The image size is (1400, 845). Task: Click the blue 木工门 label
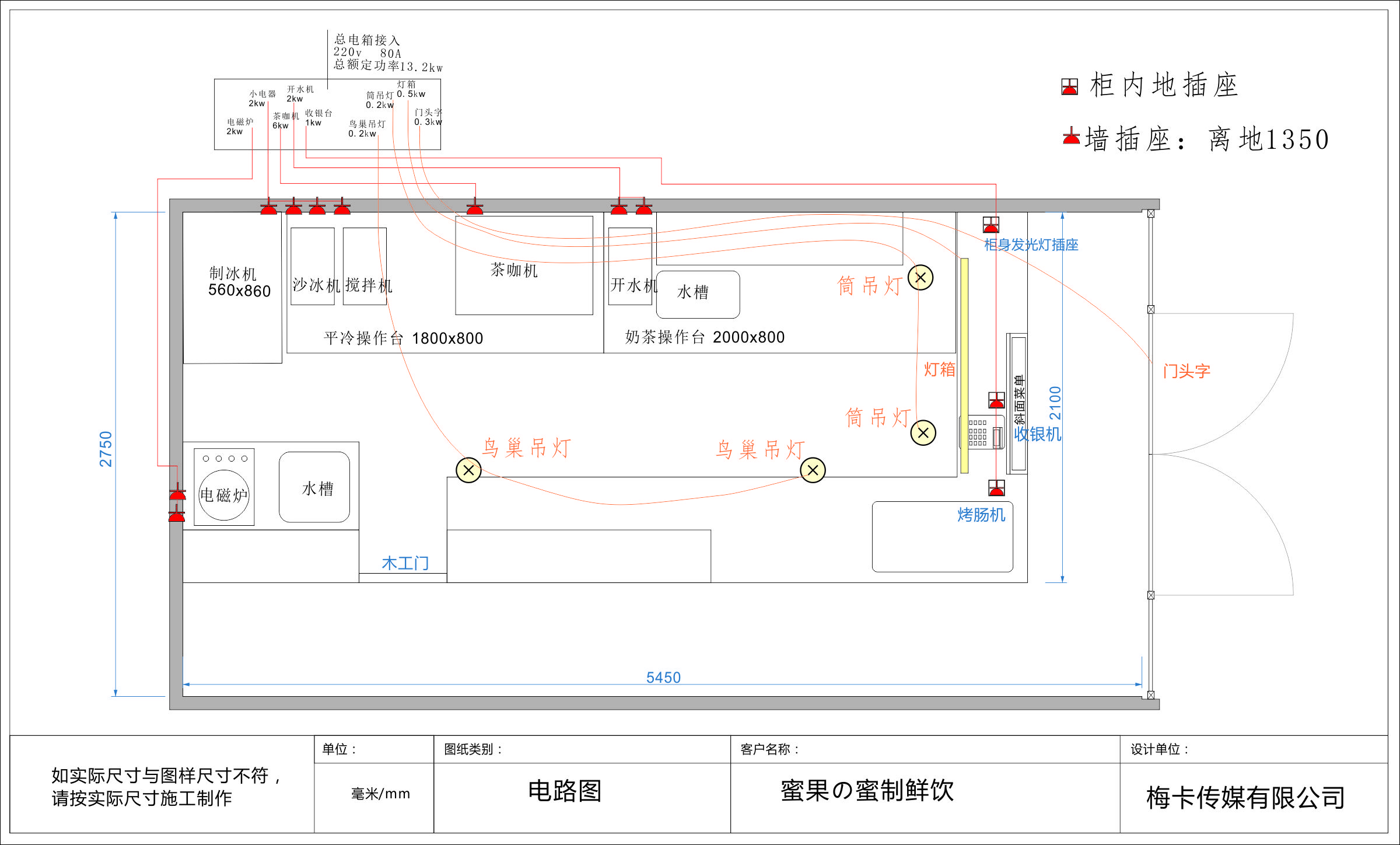click(x=405, y=563)
